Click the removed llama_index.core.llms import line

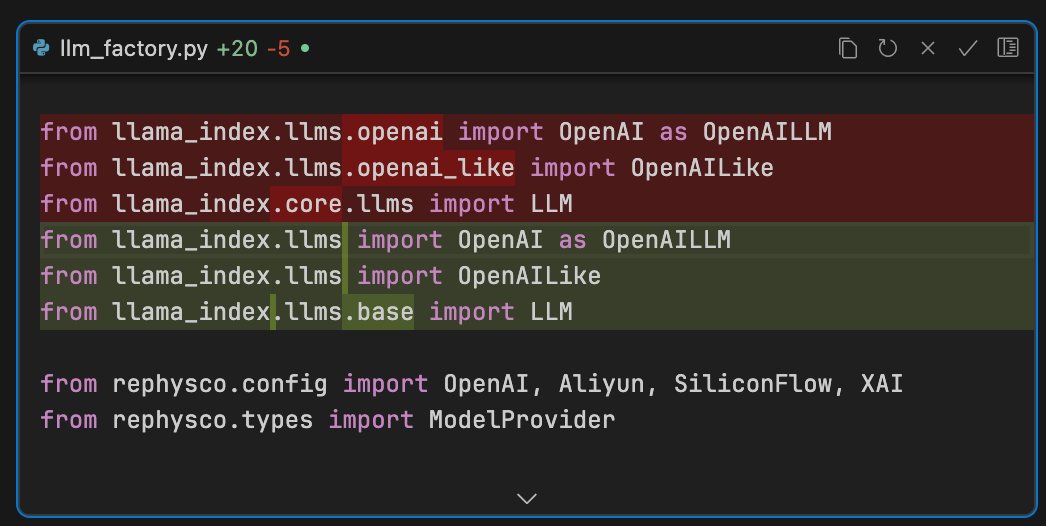coord(537,204)
